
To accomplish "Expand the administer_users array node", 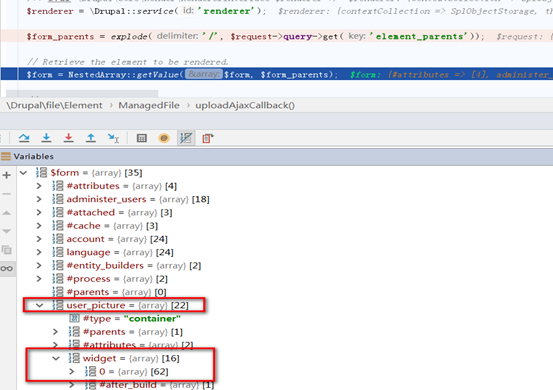I will tap(39, 199).
